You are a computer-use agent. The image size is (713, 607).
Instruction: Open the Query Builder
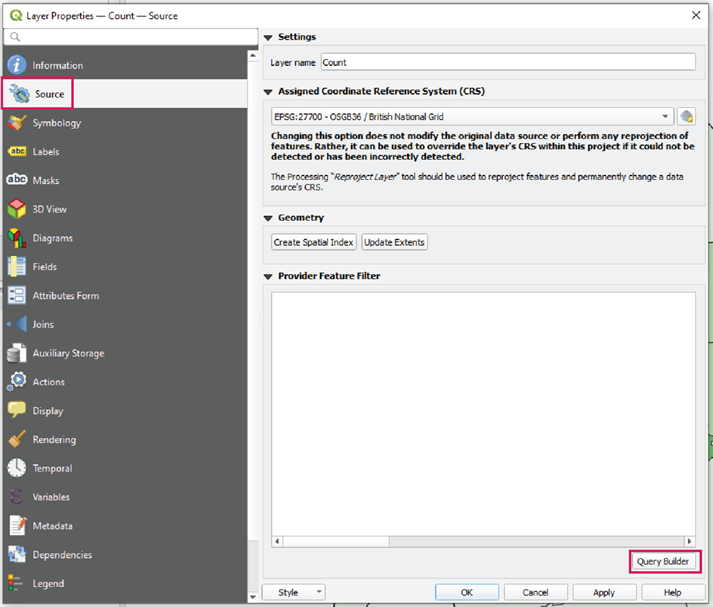(x=663, y=562)
